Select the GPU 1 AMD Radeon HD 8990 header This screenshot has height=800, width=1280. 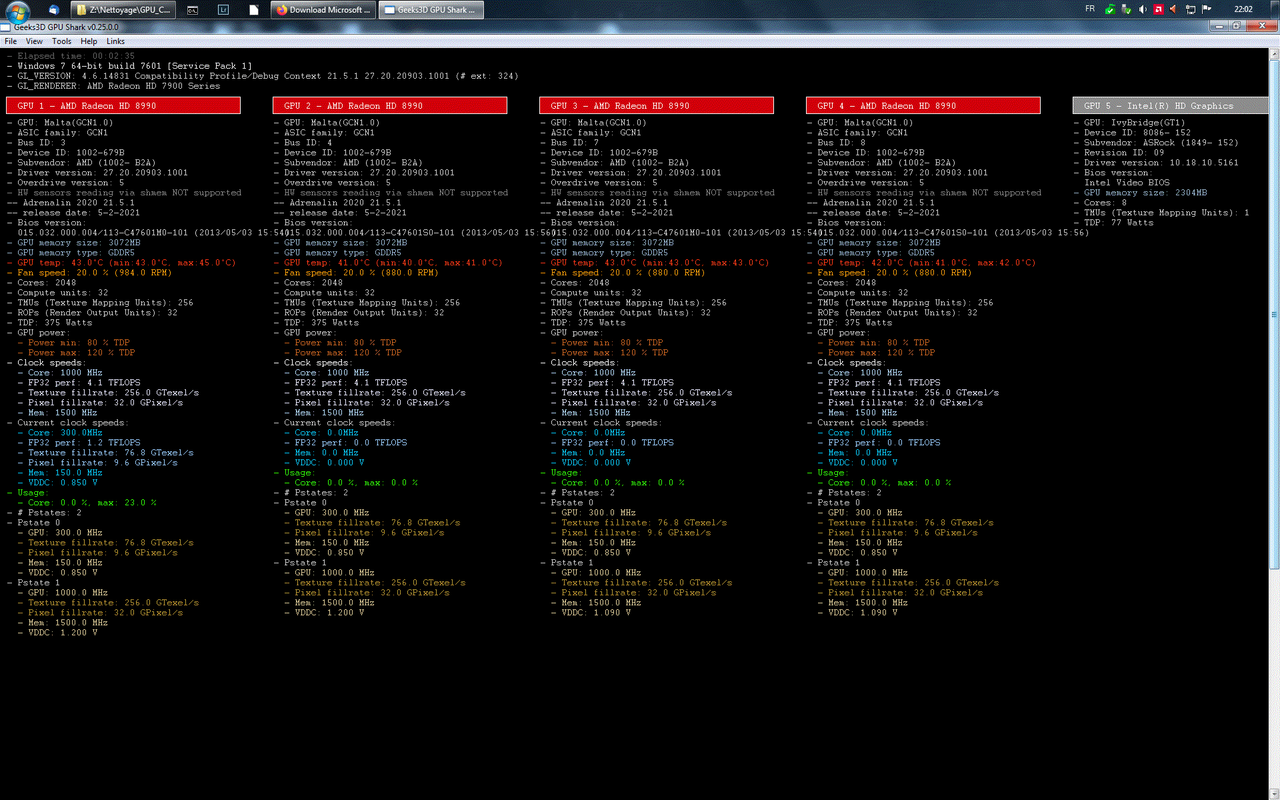(x=123, y=105)
